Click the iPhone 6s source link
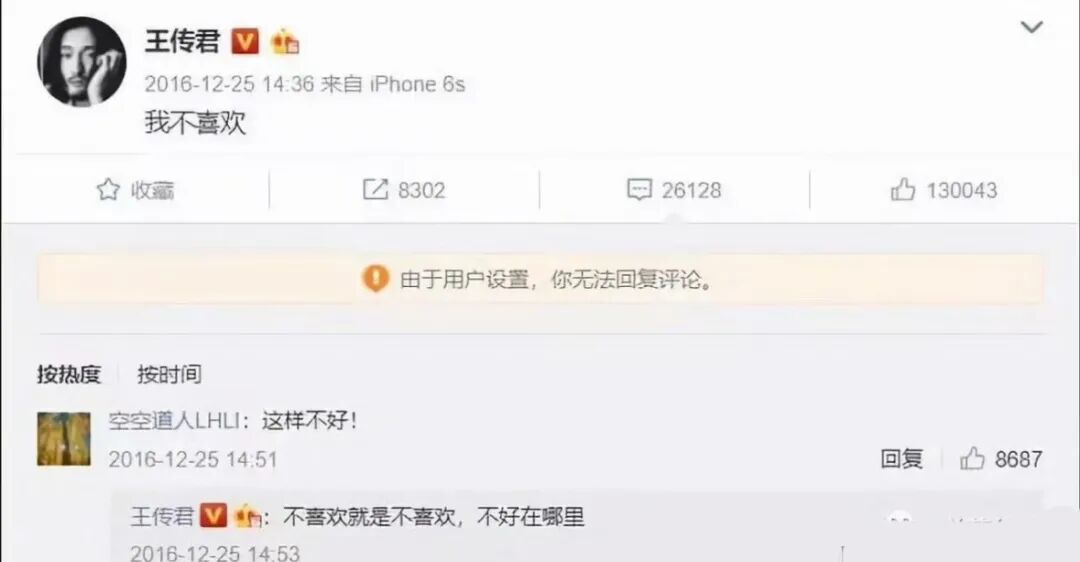Viewport: 1080px width, 562px height. [417, 84]
